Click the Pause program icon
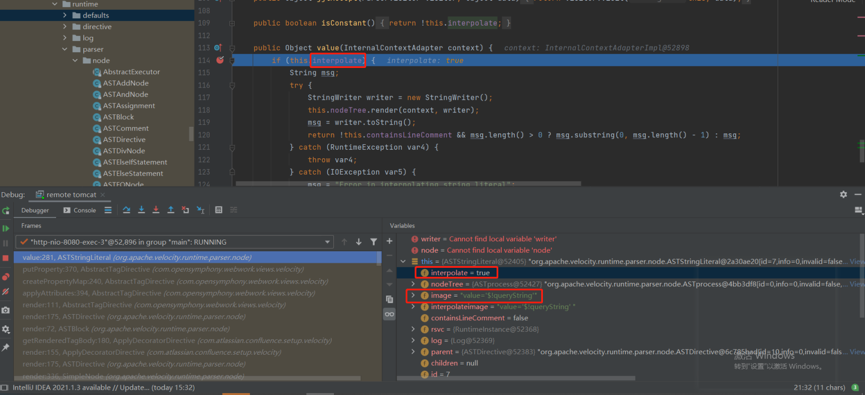865x395 pixels. coord(6,243)
